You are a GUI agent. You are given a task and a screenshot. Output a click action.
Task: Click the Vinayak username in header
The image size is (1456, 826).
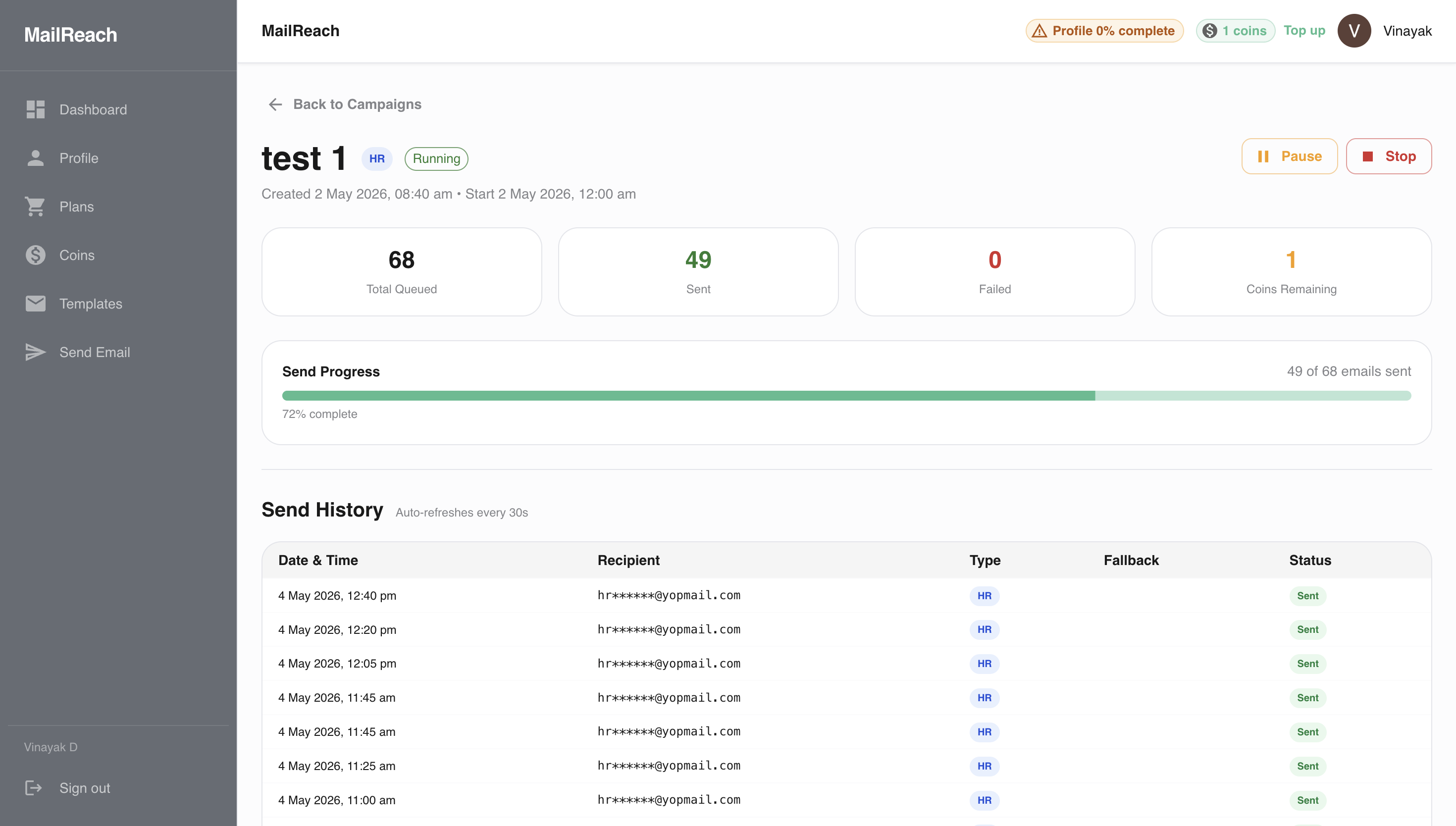pyautogui.click(x=1407, y=31)
